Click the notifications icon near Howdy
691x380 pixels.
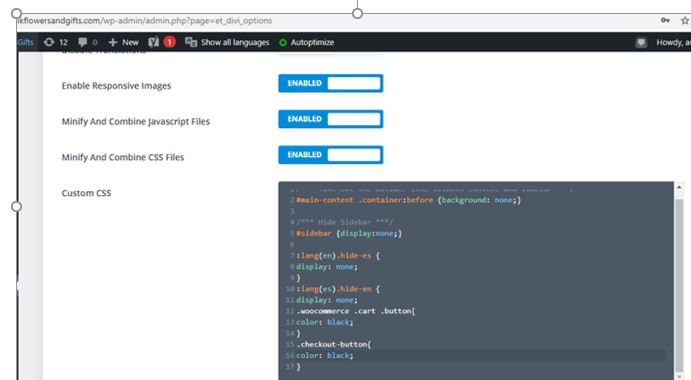(641, 42)
